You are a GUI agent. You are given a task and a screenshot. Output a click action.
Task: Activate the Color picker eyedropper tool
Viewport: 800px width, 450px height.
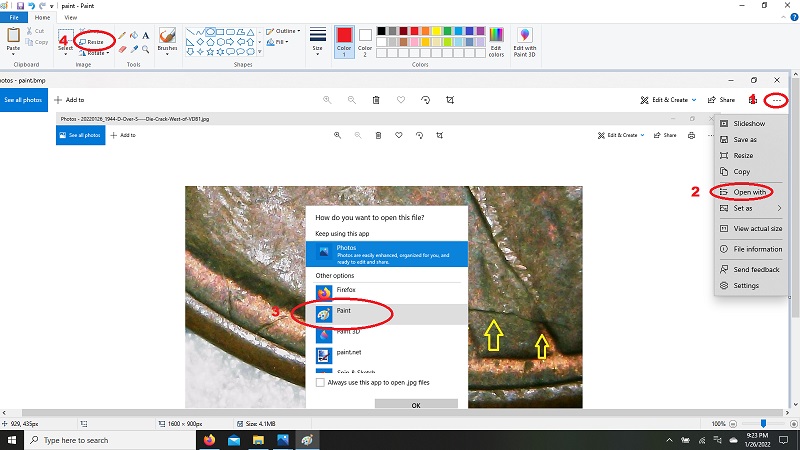pos(134,49)
